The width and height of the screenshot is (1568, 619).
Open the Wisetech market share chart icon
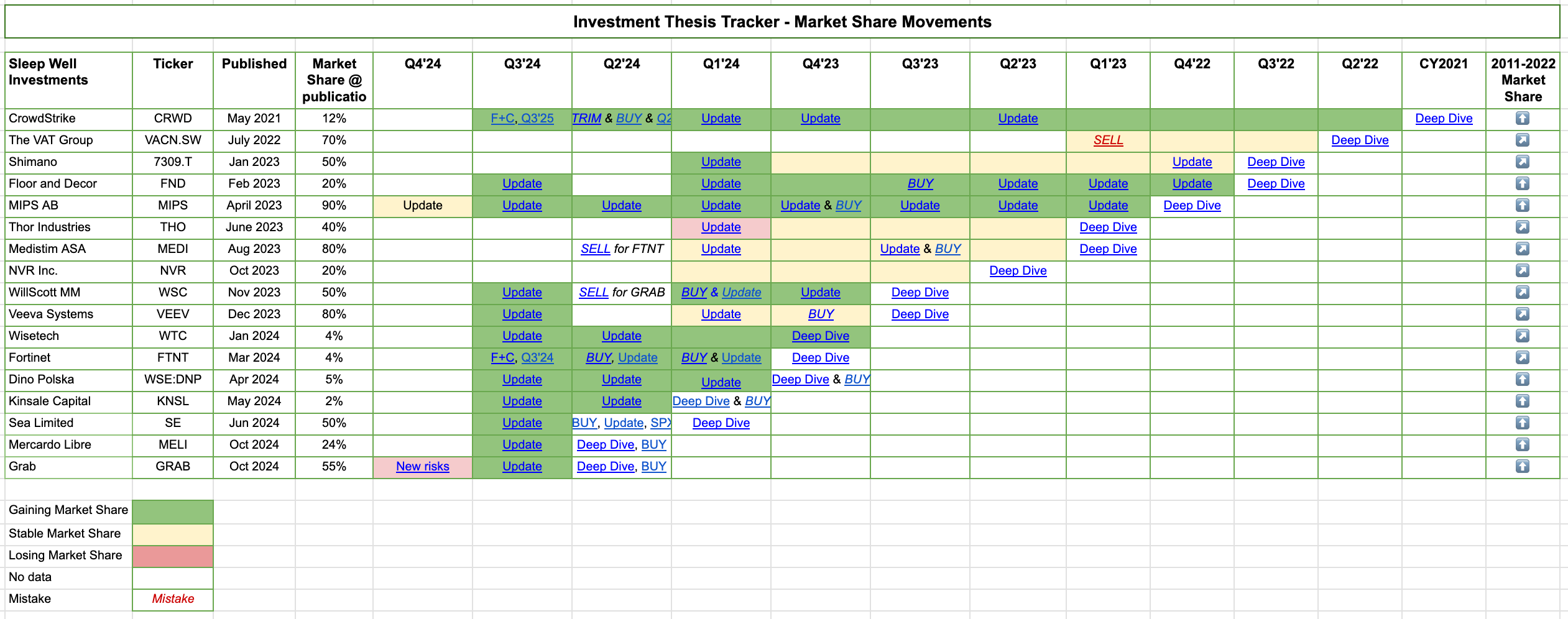[x=1522, y=336]
